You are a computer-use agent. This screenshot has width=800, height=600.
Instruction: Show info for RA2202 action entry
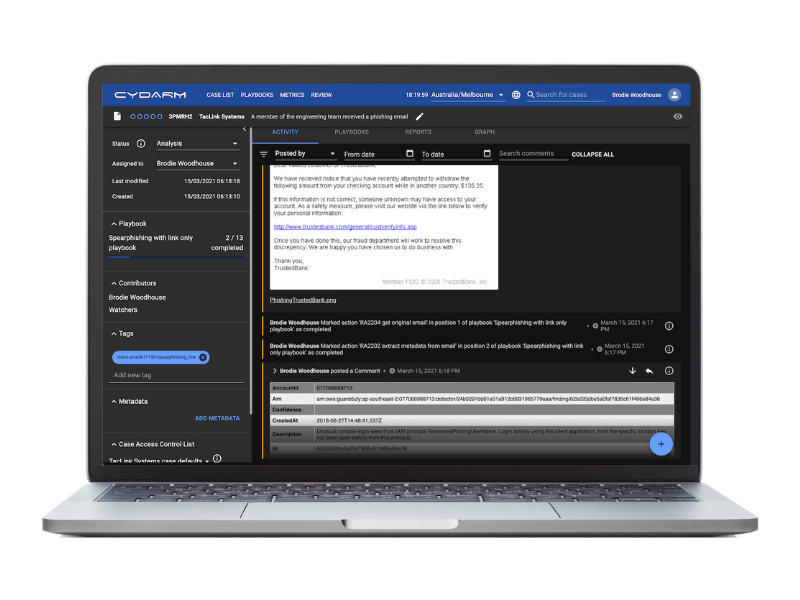[x=669, y=349]
